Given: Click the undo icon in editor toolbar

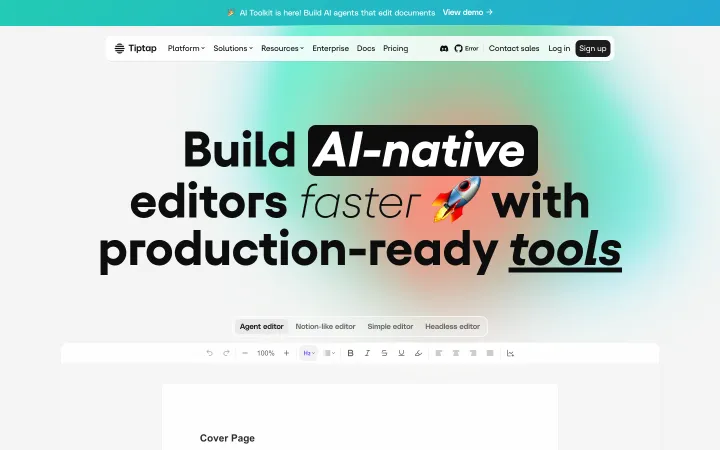Looking at the screenshot, I should tap(209, 353).
